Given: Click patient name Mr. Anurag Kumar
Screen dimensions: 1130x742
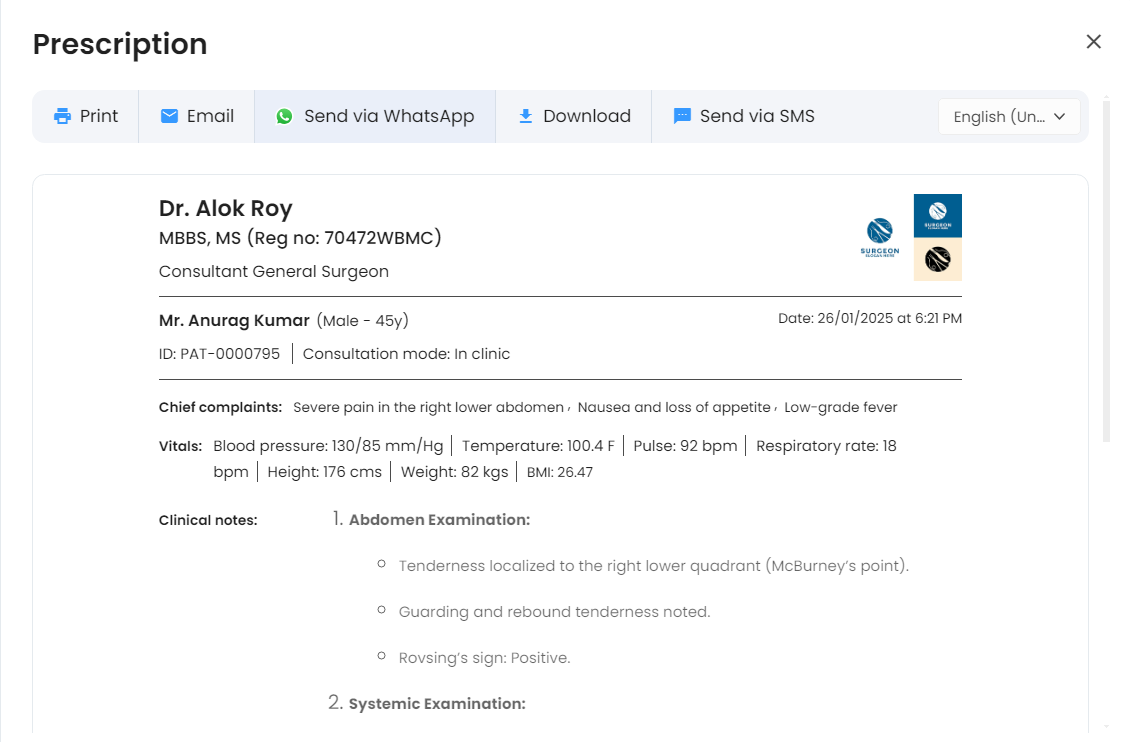Looking at the screenshot, I should (x=234, y=321).
